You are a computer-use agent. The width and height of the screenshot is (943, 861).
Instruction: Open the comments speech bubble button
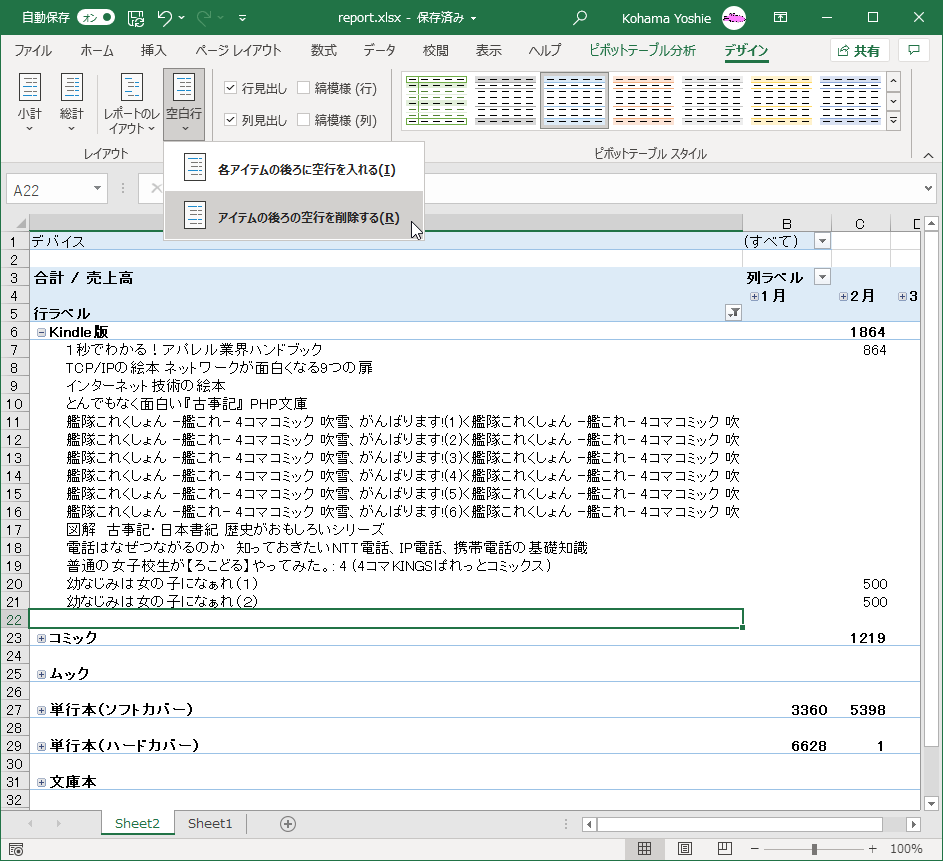914,51
